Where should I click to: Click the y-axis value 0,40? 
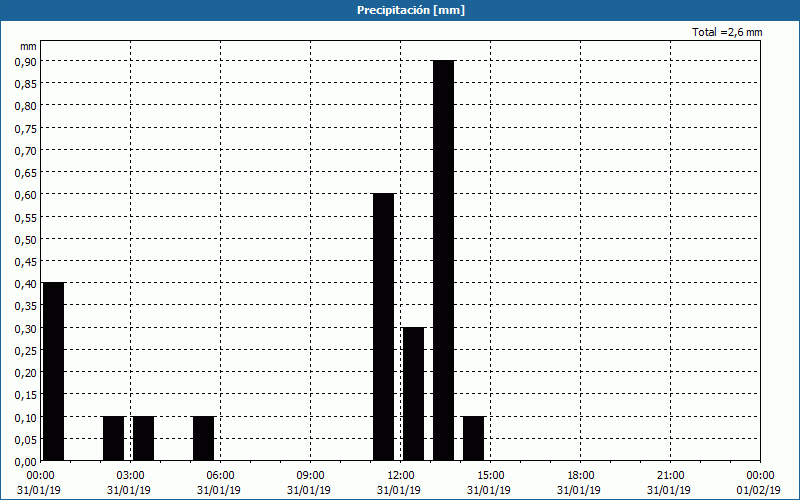(x=26, y=284)
